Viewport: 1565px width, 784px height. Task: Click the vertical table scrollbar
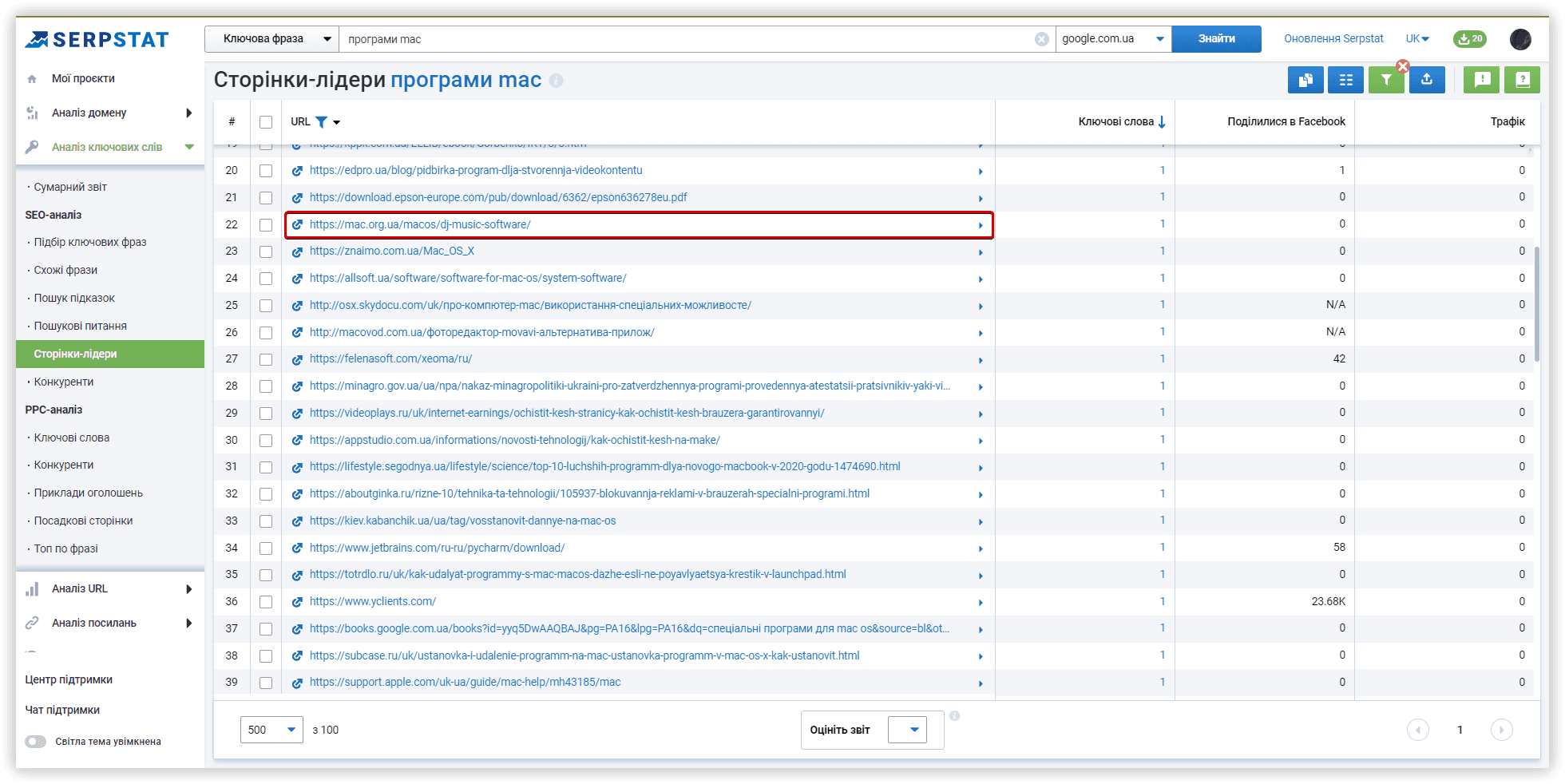(1537, 303)
